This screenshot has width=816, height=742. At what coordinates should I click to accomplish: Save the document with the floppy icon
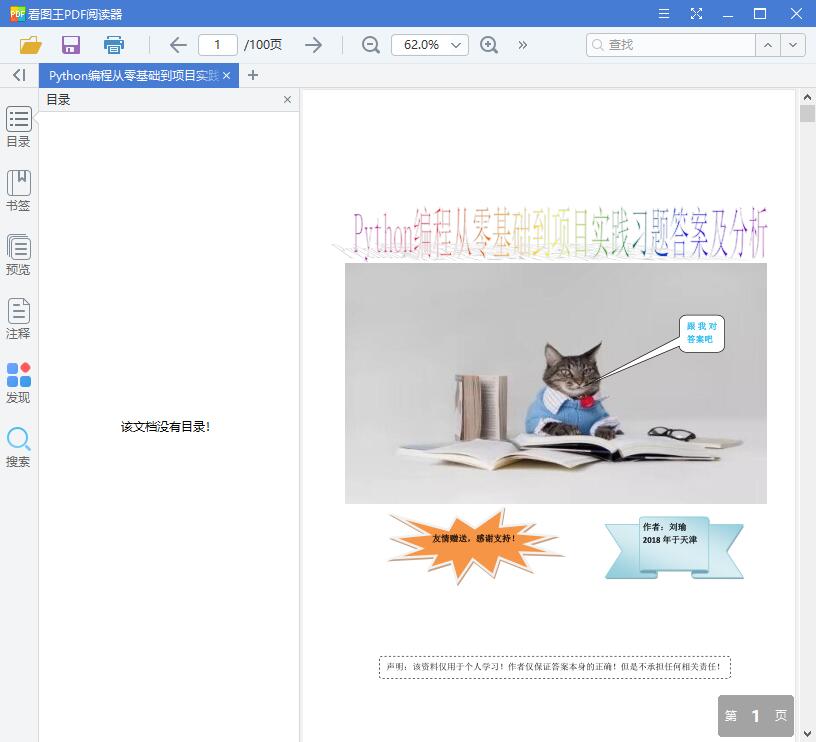71,45
